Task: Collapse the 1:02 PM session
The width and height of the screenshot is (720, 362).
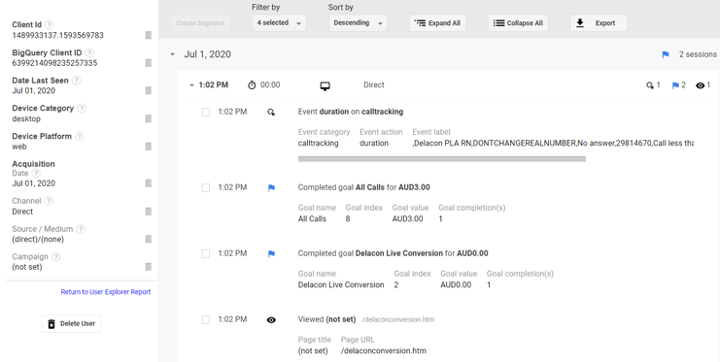Action: click(x=191, y=85)
